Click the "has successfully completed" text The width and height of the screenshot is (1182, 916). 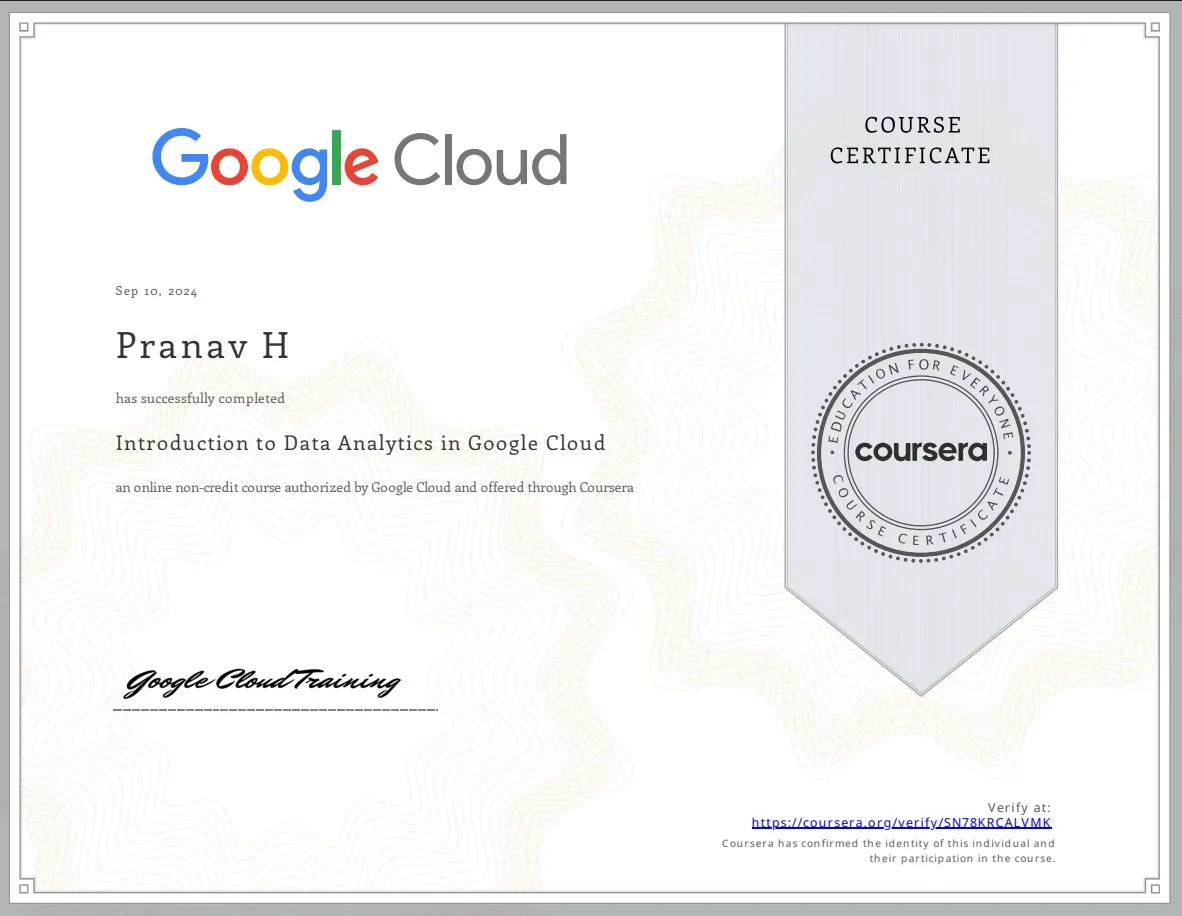click(200, 398)
